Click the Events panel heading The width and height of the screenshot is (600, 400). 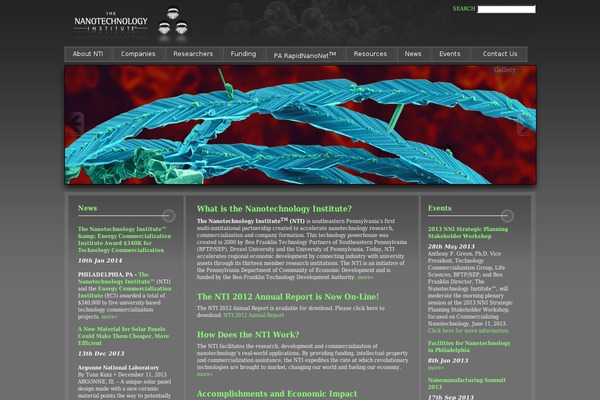[x=439, y=208]
